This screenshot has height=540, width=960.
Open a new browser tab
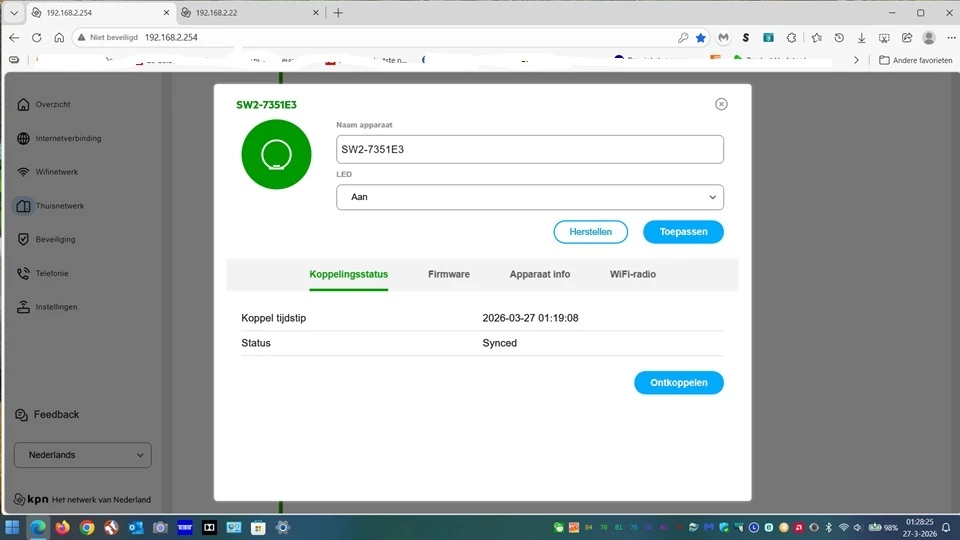[x=338, y=12]
